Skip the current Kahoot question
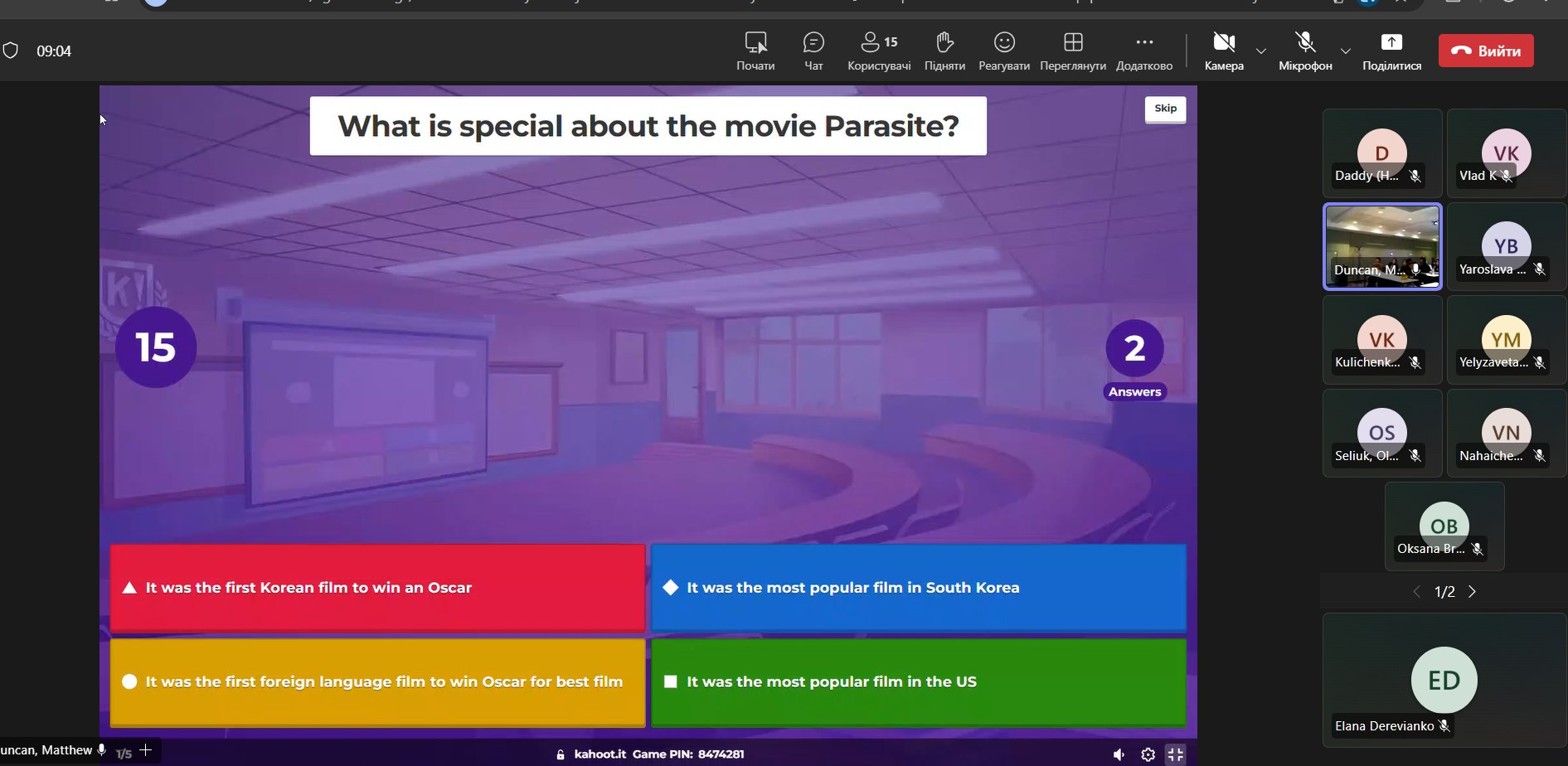This screenshot has width=1568, height=766. [x=1165, y=109]
